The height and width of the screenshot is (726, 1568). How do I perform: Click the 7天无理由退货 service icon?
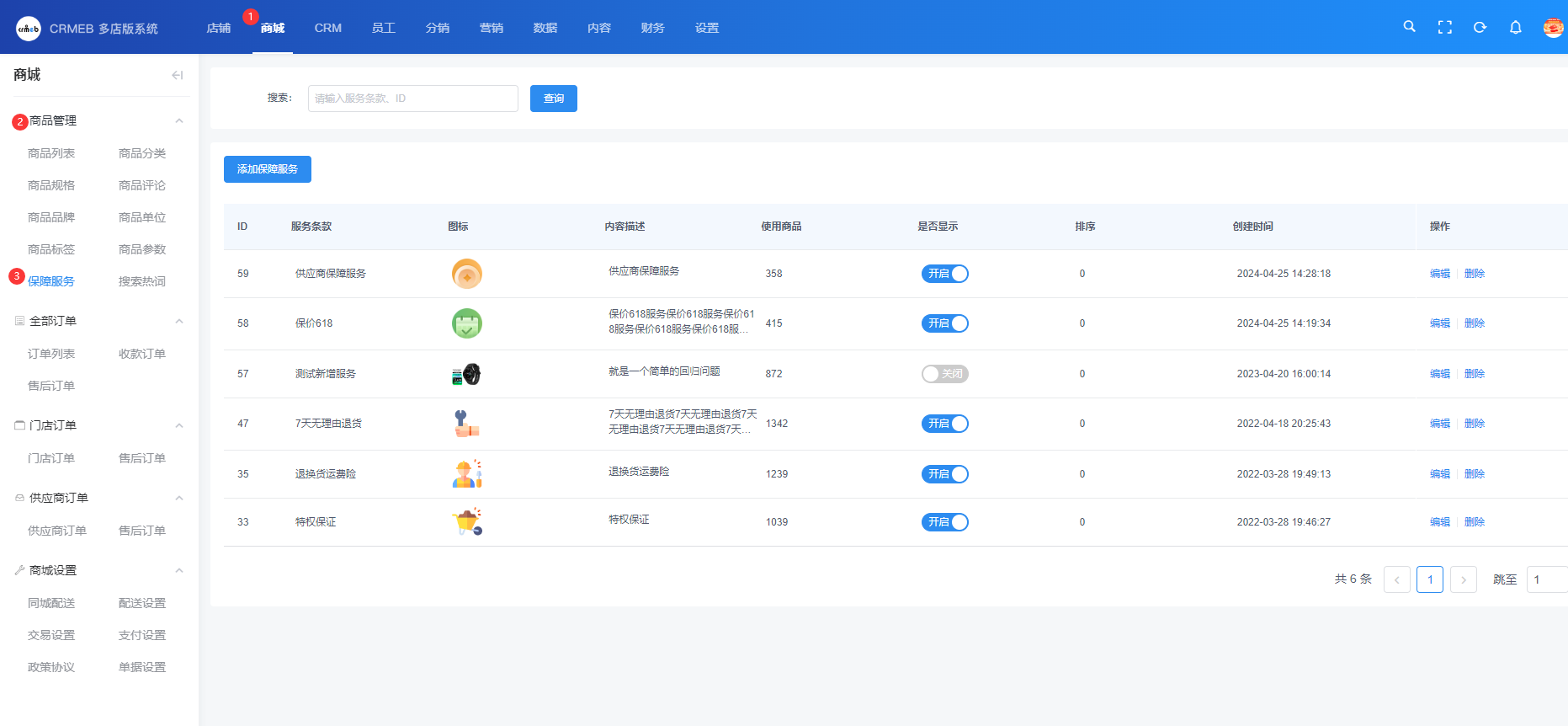[466, 424]
